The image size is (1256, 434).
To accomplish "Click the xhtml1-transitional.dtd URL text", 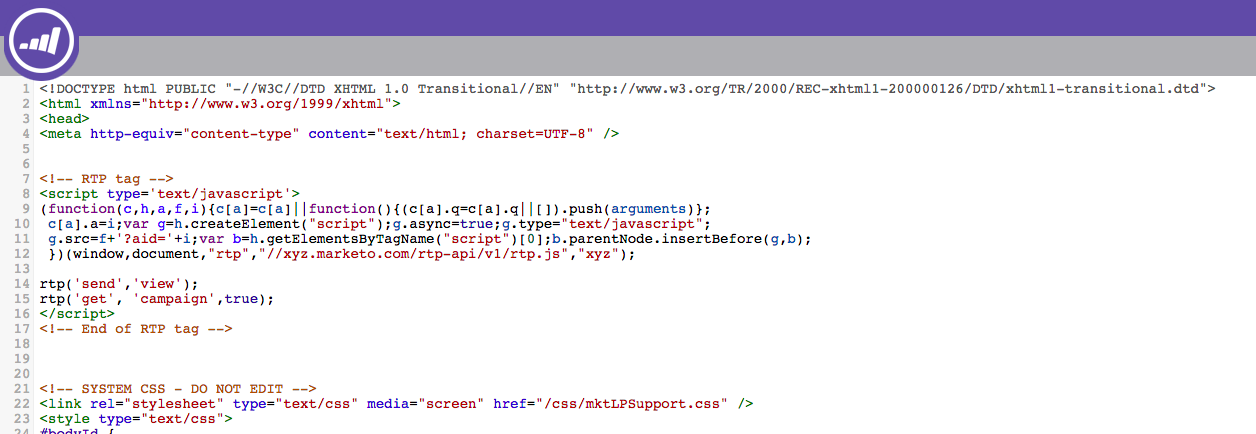I will point(892,89).
